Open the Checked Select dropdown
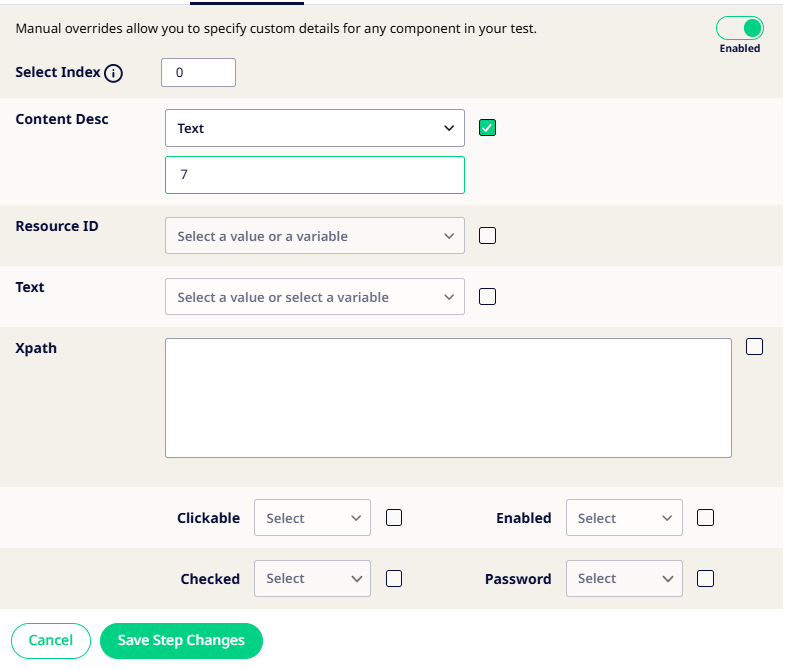Image resolution: width=802 pixels, height=669 pixels. pyautogui.click(x=312, y=578)
